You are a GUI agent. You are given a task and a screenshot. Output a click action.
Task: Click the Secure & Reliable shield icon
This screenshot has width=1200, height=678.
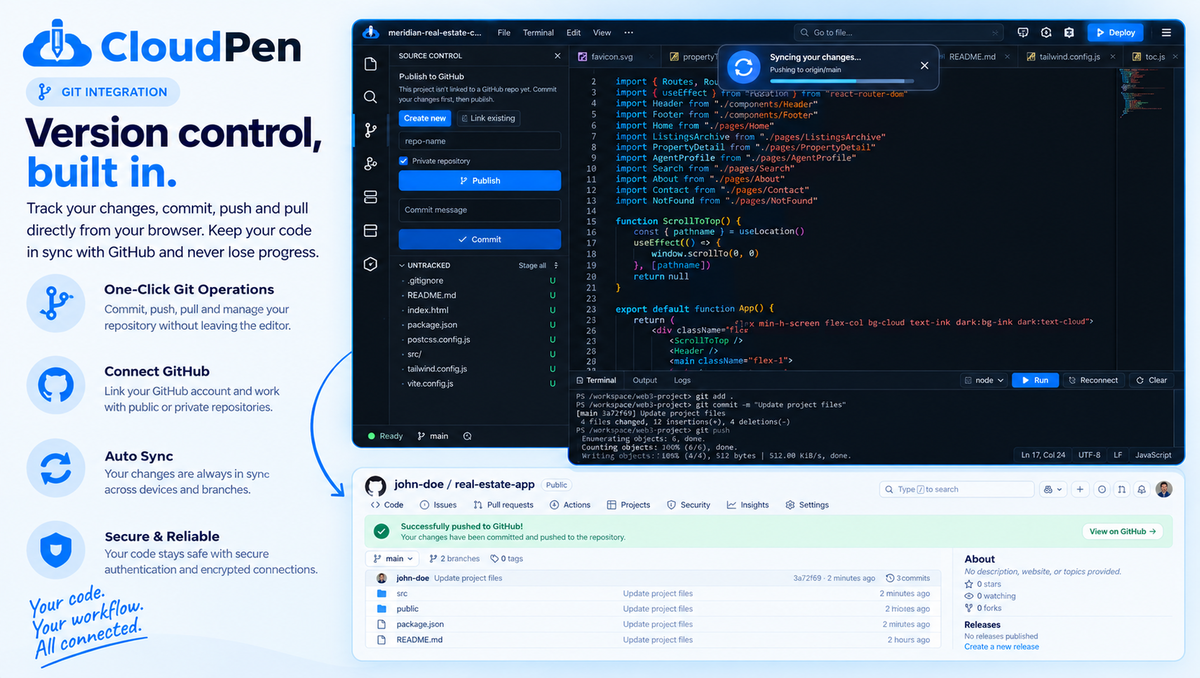pyautogui.click(x=55, y=550)
